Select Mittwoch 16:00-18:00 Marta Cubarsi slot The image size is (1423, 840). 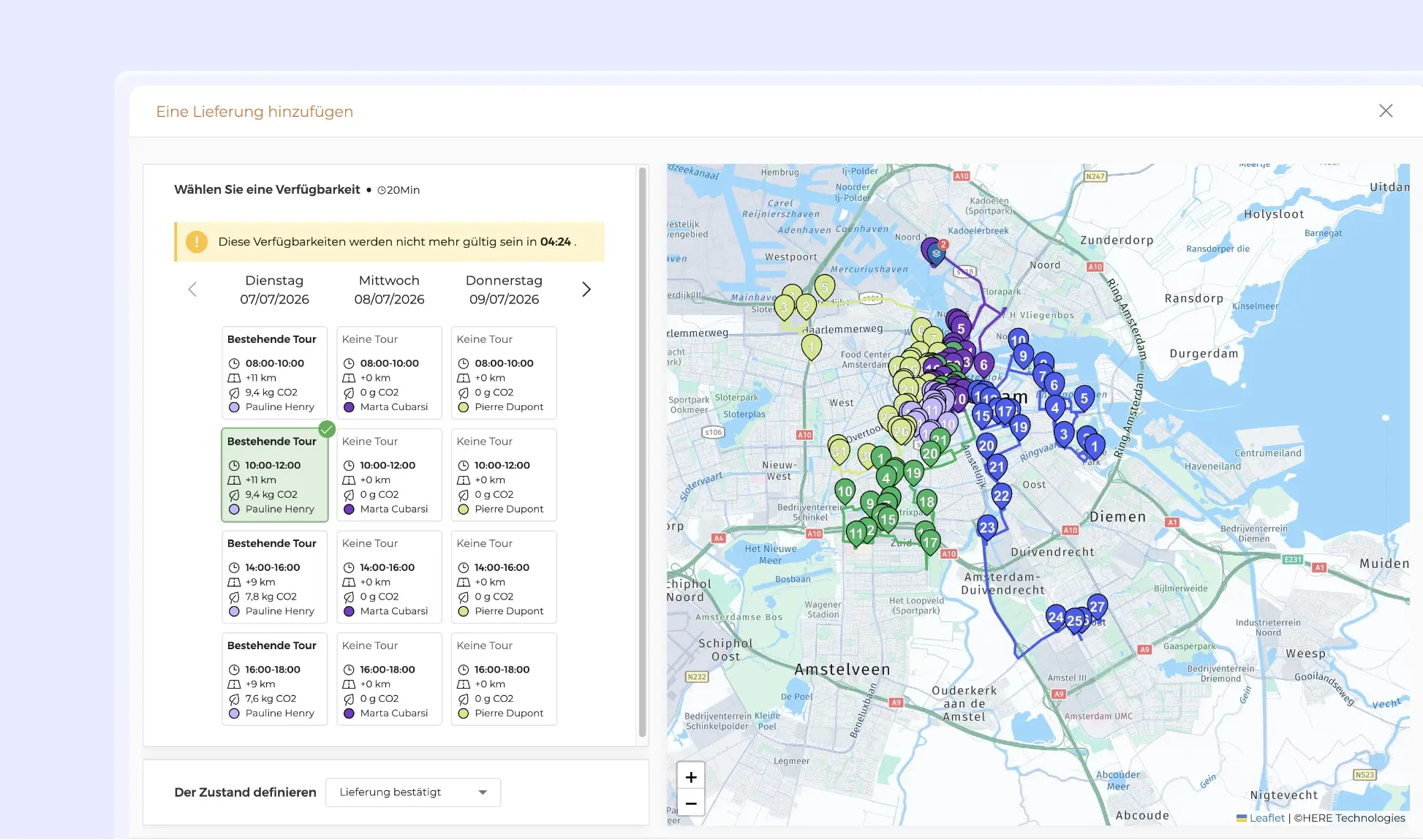[x=389, y=679]
